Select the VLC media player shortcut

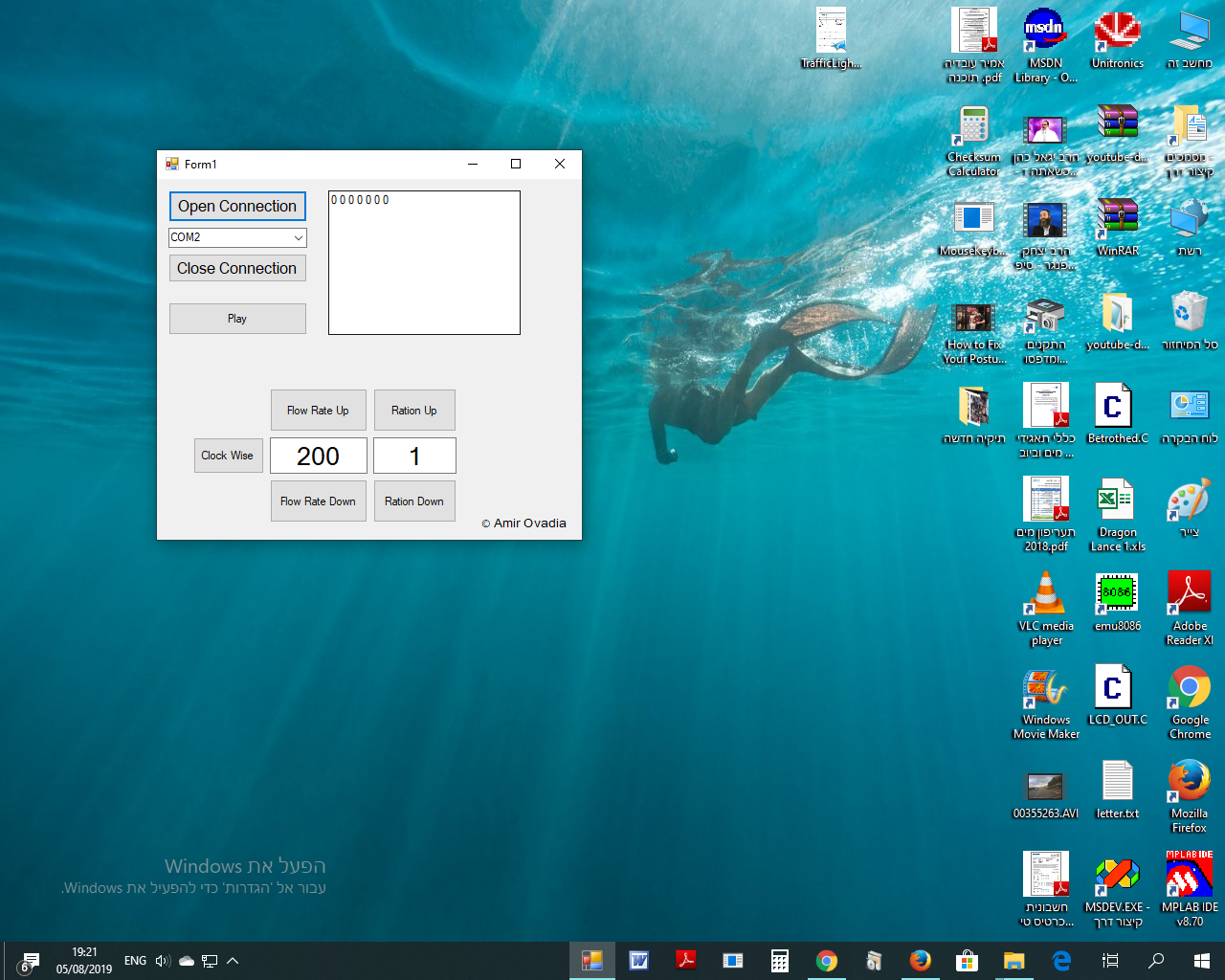coord(1045,609)
